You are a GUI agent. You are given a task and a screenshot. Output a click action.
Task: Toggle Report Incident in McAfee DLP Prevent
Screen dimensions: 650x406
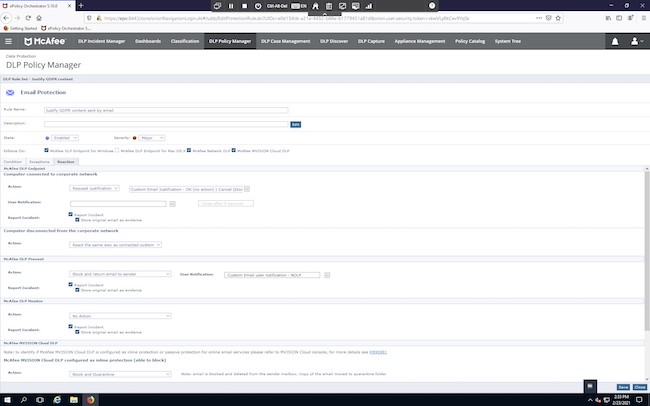pos(70,284)
